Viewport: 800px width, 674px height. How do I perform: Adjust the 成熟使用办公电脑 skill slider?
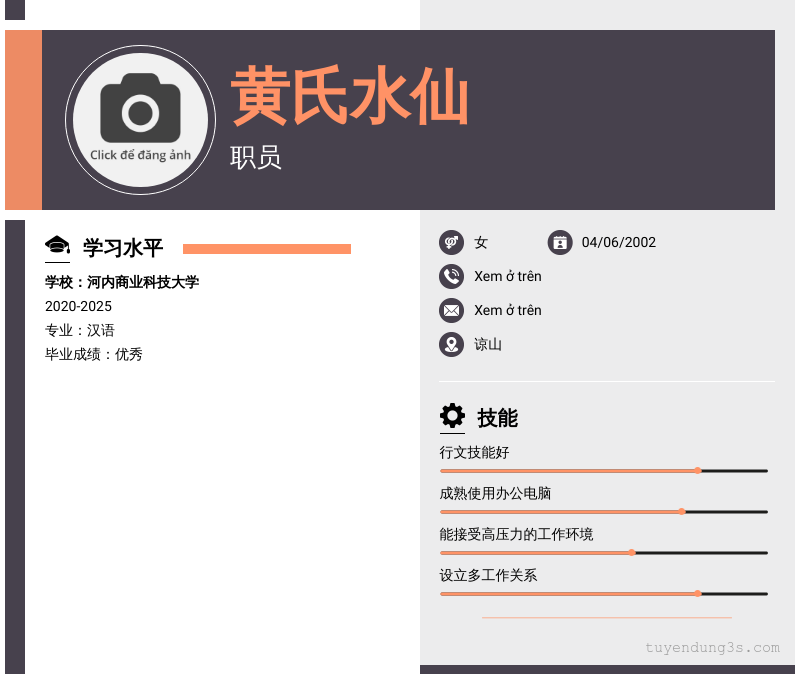coord(682,511)
